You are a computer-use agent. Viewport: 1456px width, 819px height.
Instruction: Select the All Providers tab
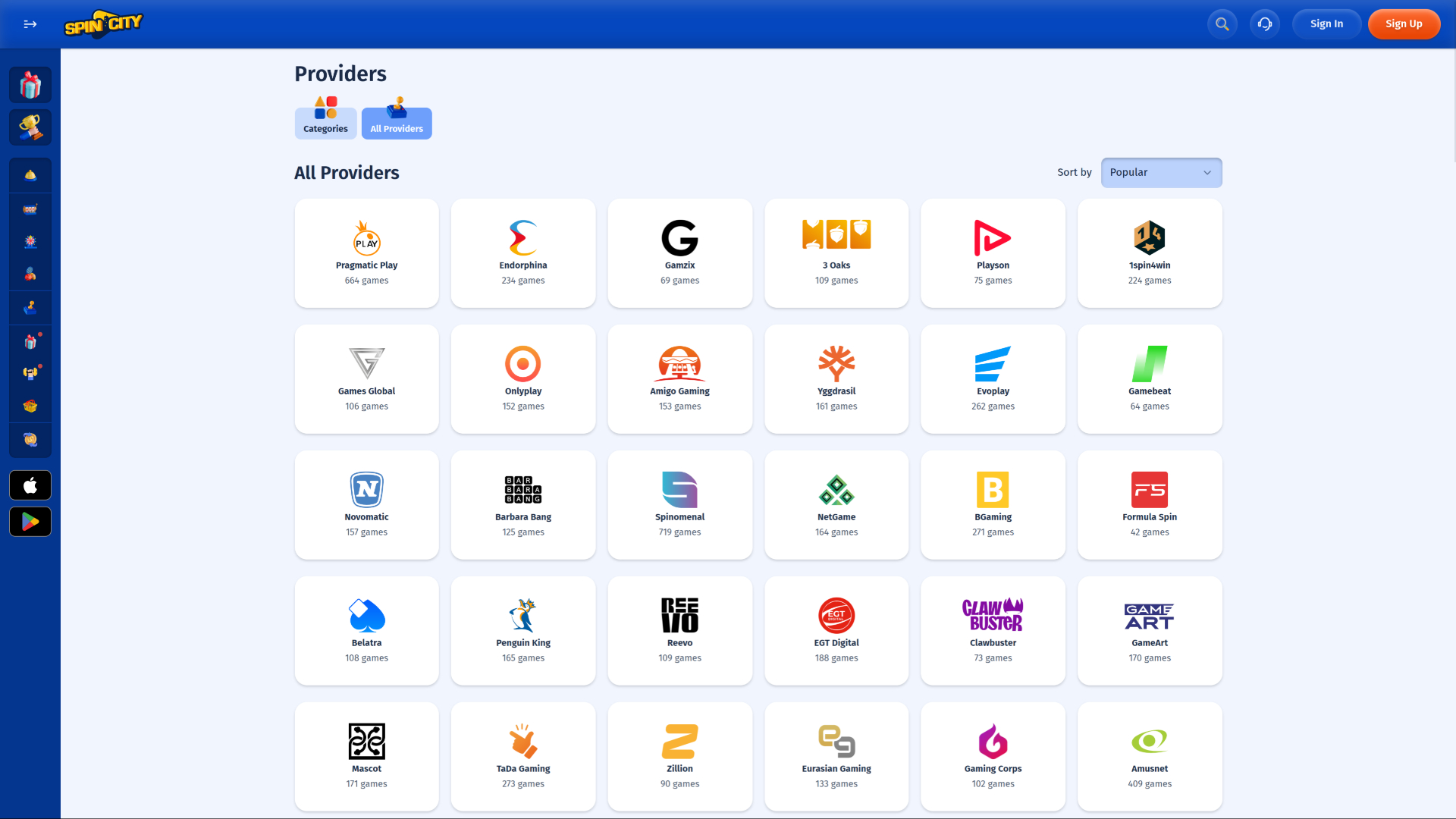(x=397, y=123)
